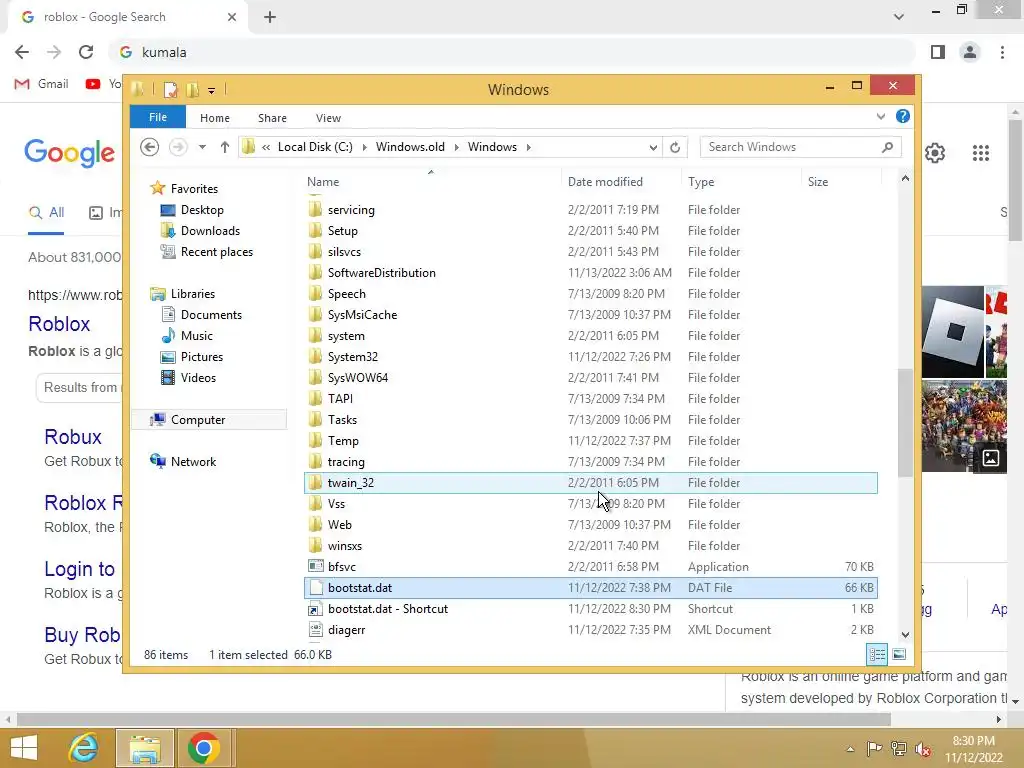This screenshot has width=1024, height=768.
Task: Open File Explorer help
Action: click(903, 116)
